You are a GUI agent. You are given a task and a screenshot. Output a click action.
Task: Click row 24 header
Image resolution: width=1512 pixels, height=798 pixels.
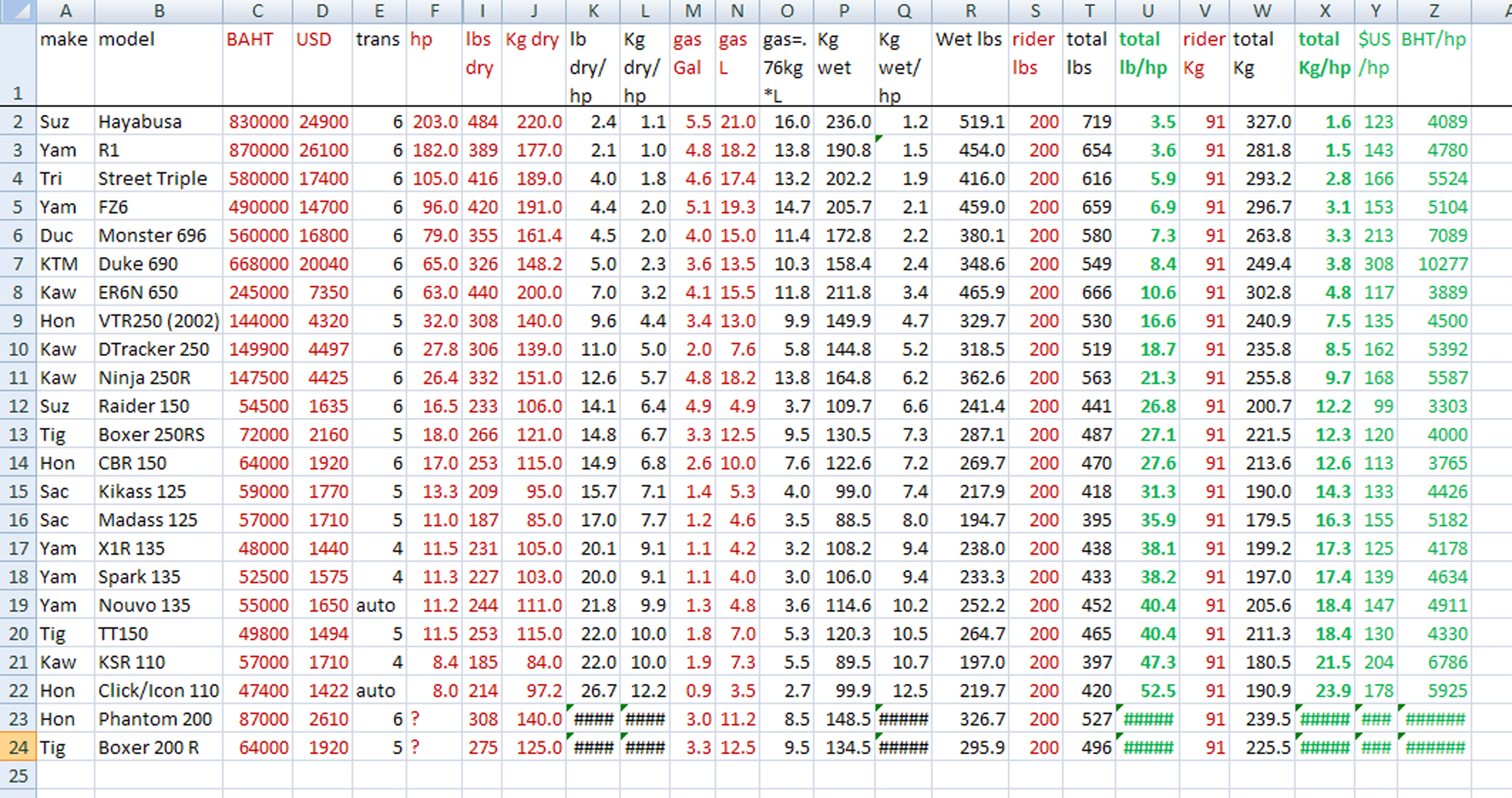click(18, 747)
